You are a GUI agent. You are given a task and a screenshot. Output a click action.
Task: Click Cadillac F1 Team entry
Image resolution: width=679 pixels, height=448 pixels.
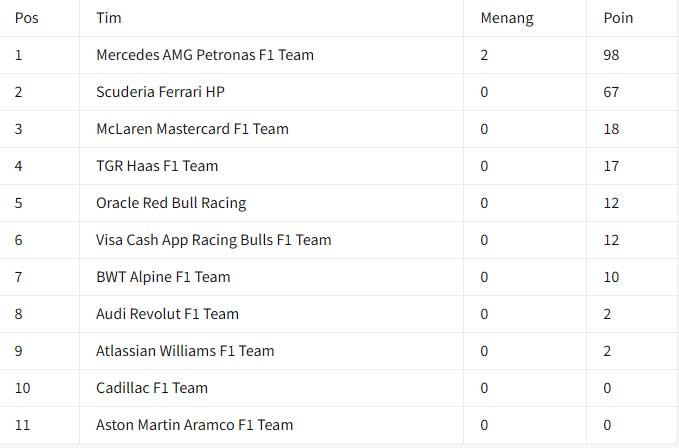tap(152, 388)
